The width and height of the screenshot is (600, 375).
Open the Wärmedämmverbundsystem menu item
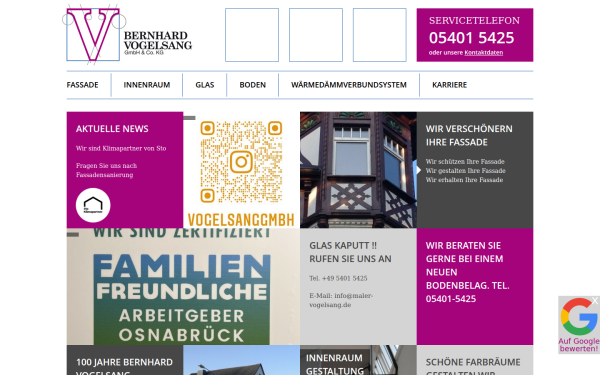pyautogui.click(x=349, y=85)
